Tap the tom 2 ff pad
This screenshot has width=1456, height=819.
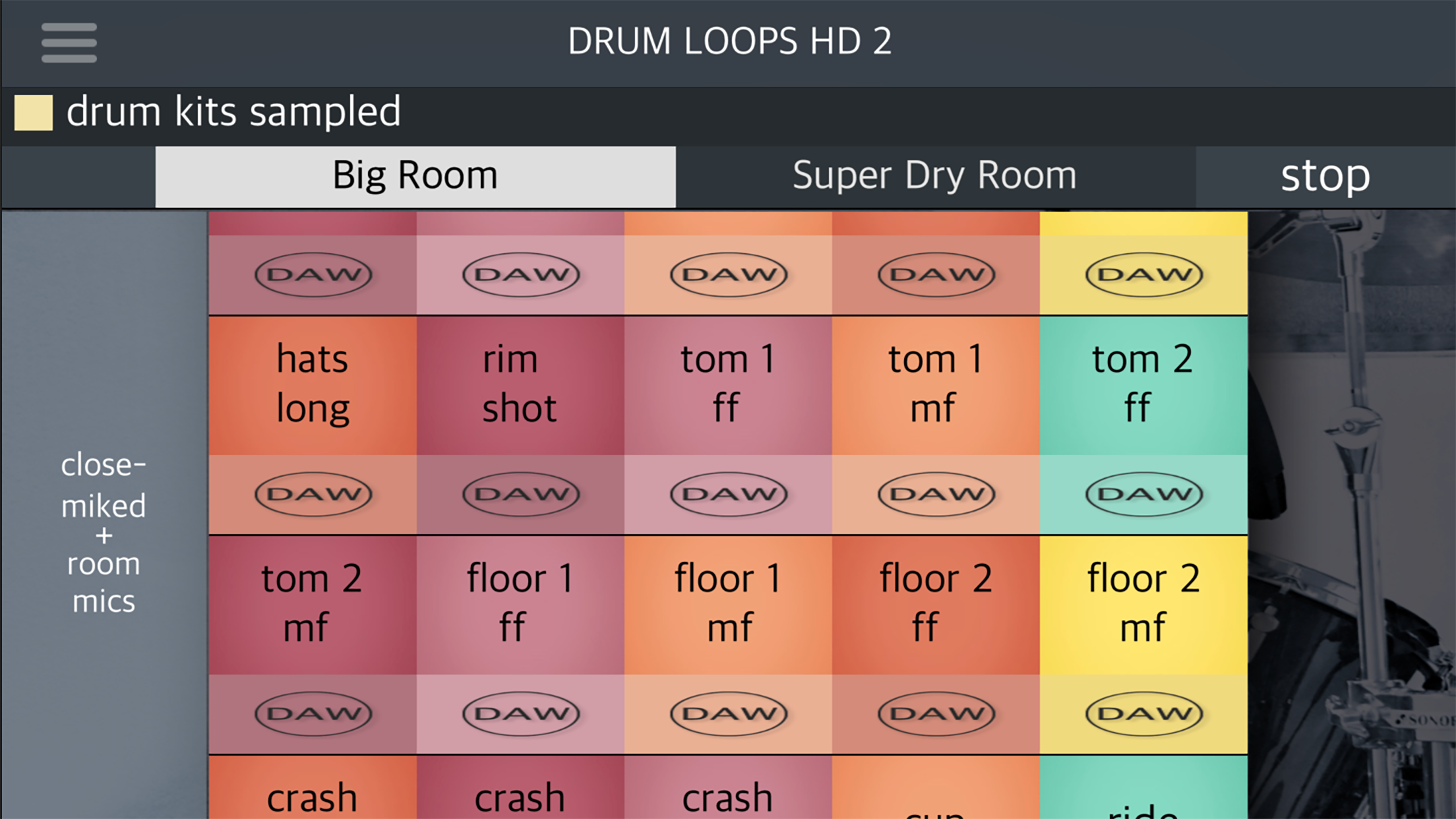[1143, 384]
